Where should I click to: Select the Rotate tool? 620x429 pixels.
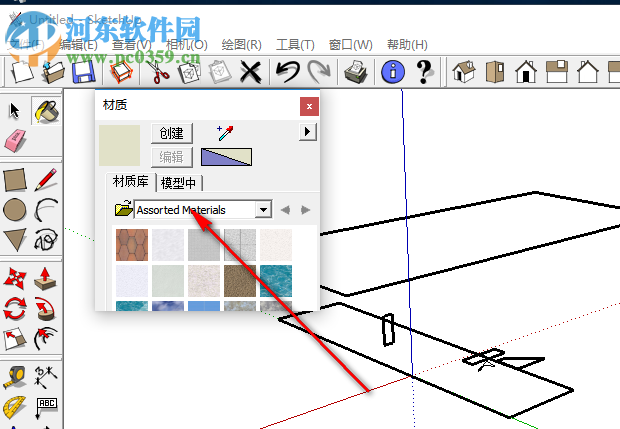[15, 308]
